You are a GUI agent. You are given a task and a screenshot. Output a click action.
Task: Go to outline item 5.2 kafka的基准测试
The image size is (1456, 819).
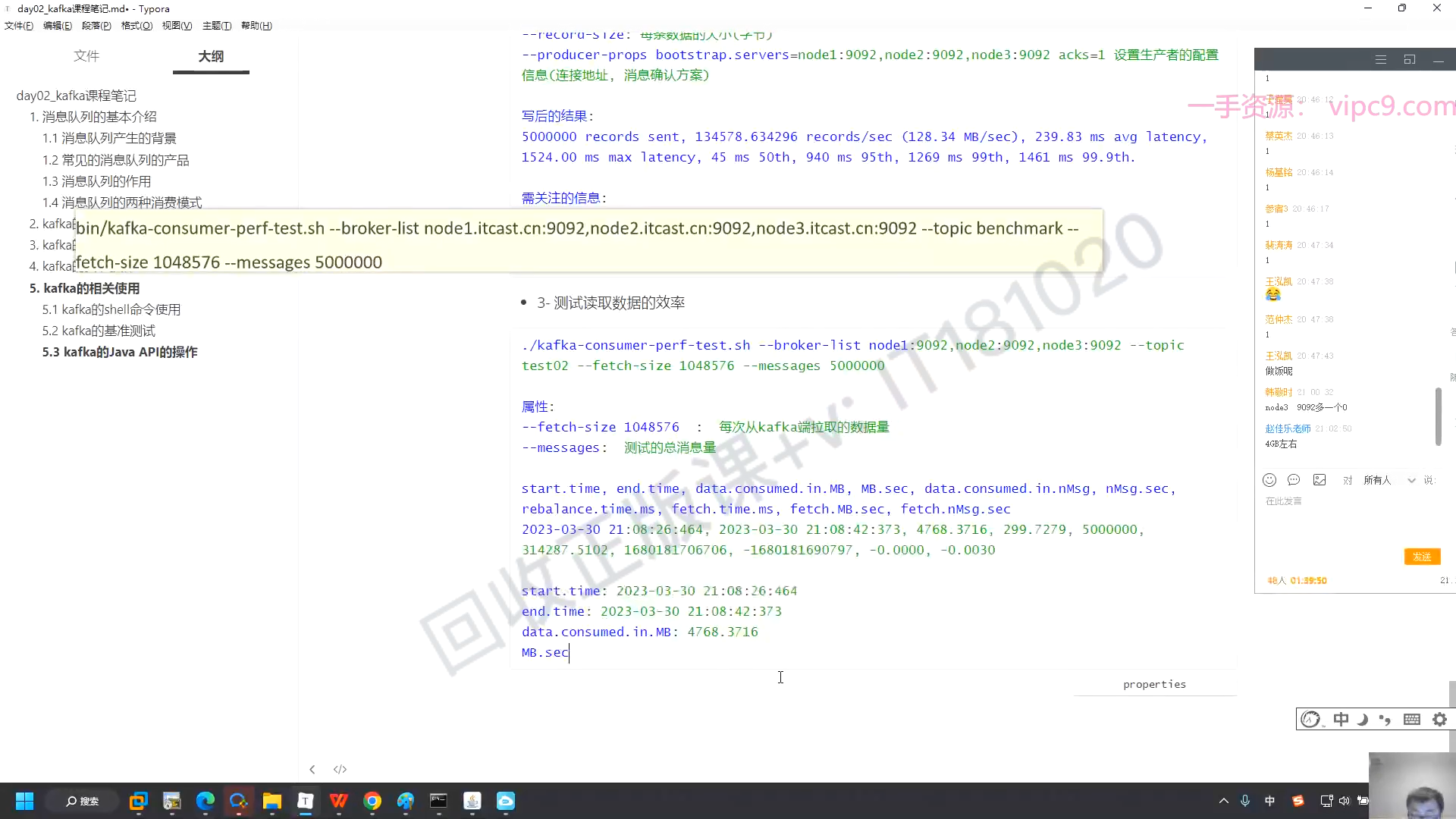[x=99, y=331]
